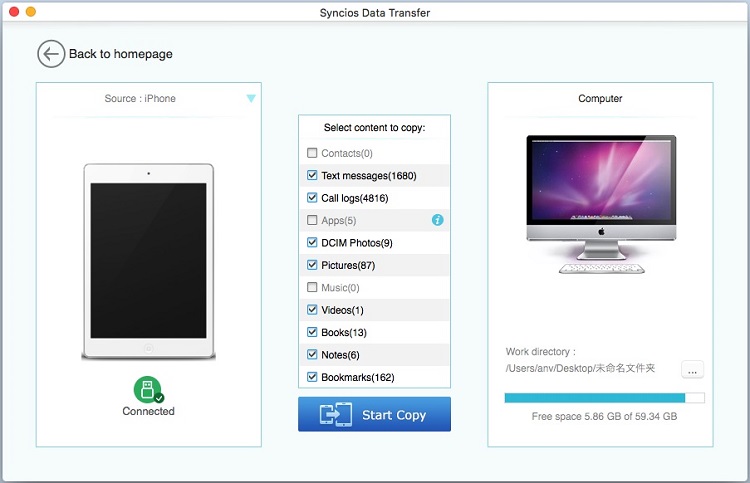Uncheck the Pictures(87) checkbox
Image resolution: width=750 pixels, height=483 pixels.
(x=312, y=265)
